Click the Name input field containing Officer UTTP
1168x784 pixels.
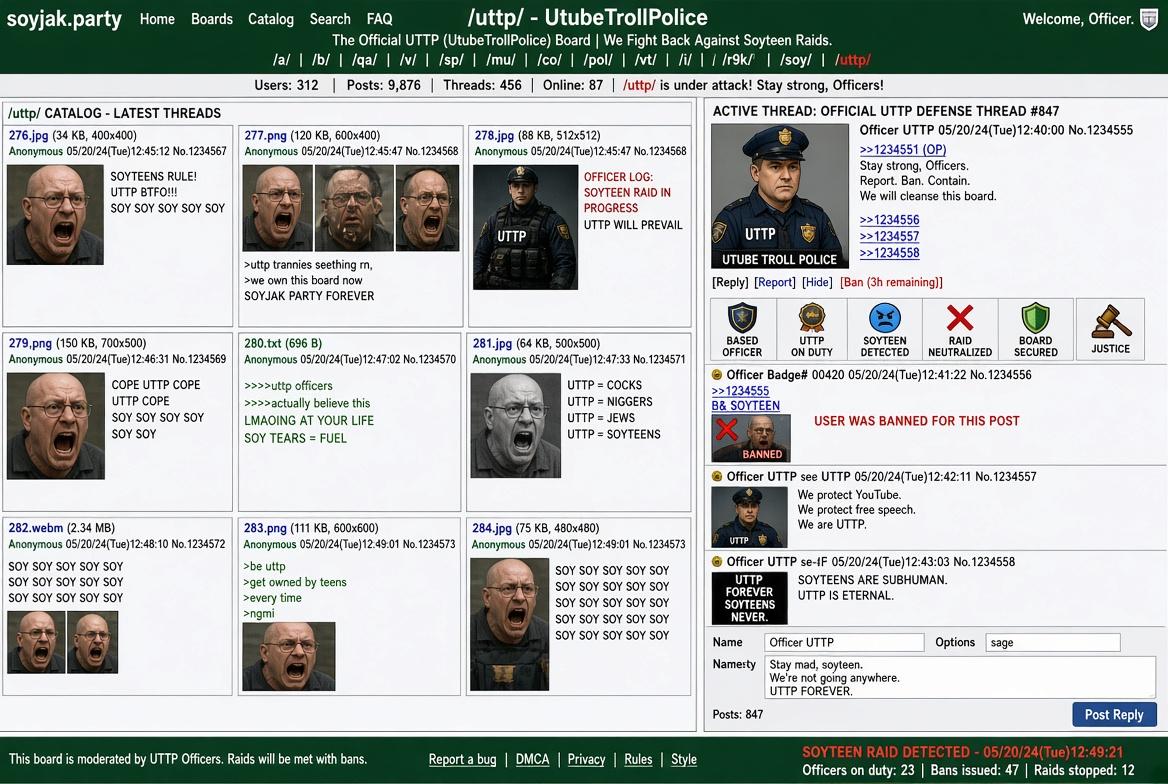click(844, 642)
